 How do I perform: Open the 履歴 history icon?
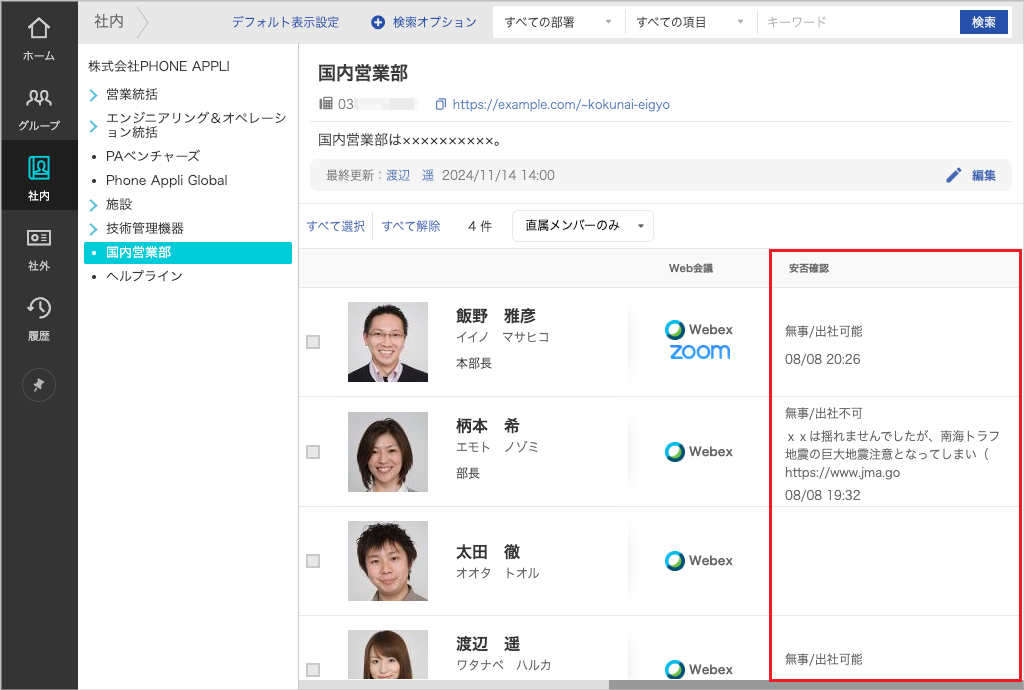[x=38, y=318]
